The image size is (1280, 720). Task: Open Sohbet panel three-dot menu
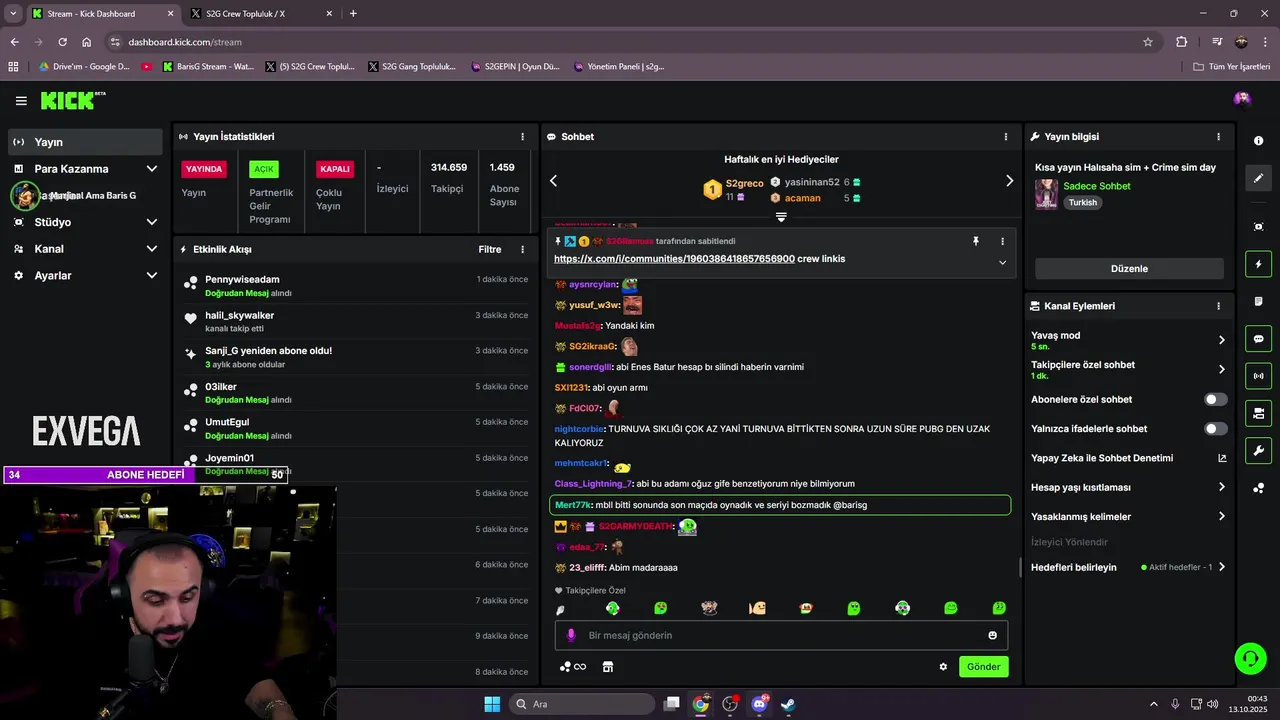point(1006,137)
